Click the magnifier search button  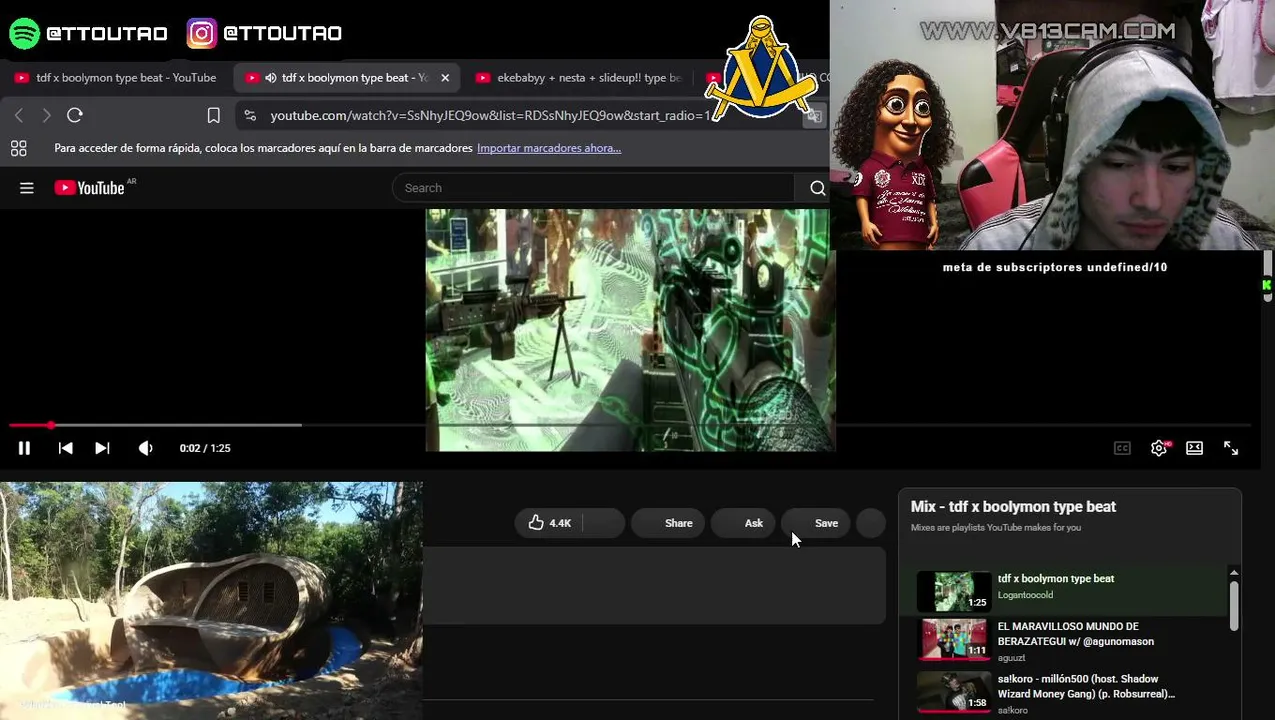coord(817,188)
